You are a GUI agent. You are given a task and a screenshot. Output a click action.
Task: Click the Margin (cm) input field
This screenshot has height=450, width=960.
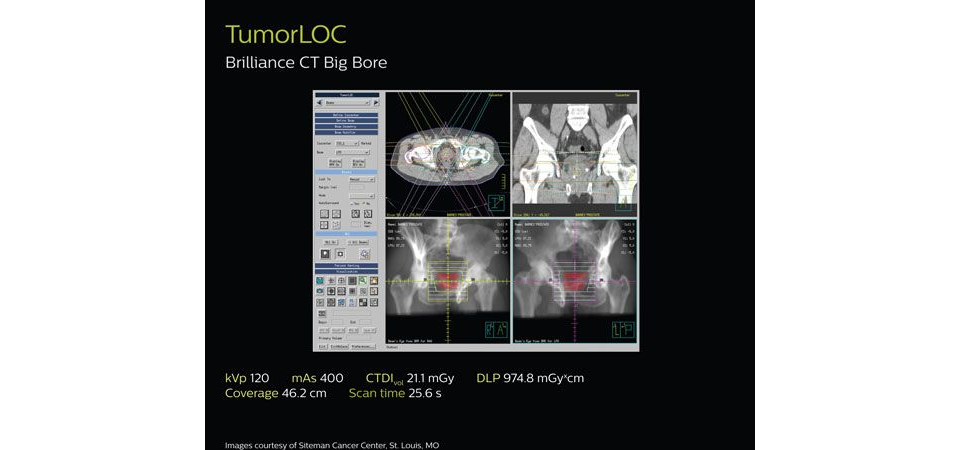click(357, 187)
